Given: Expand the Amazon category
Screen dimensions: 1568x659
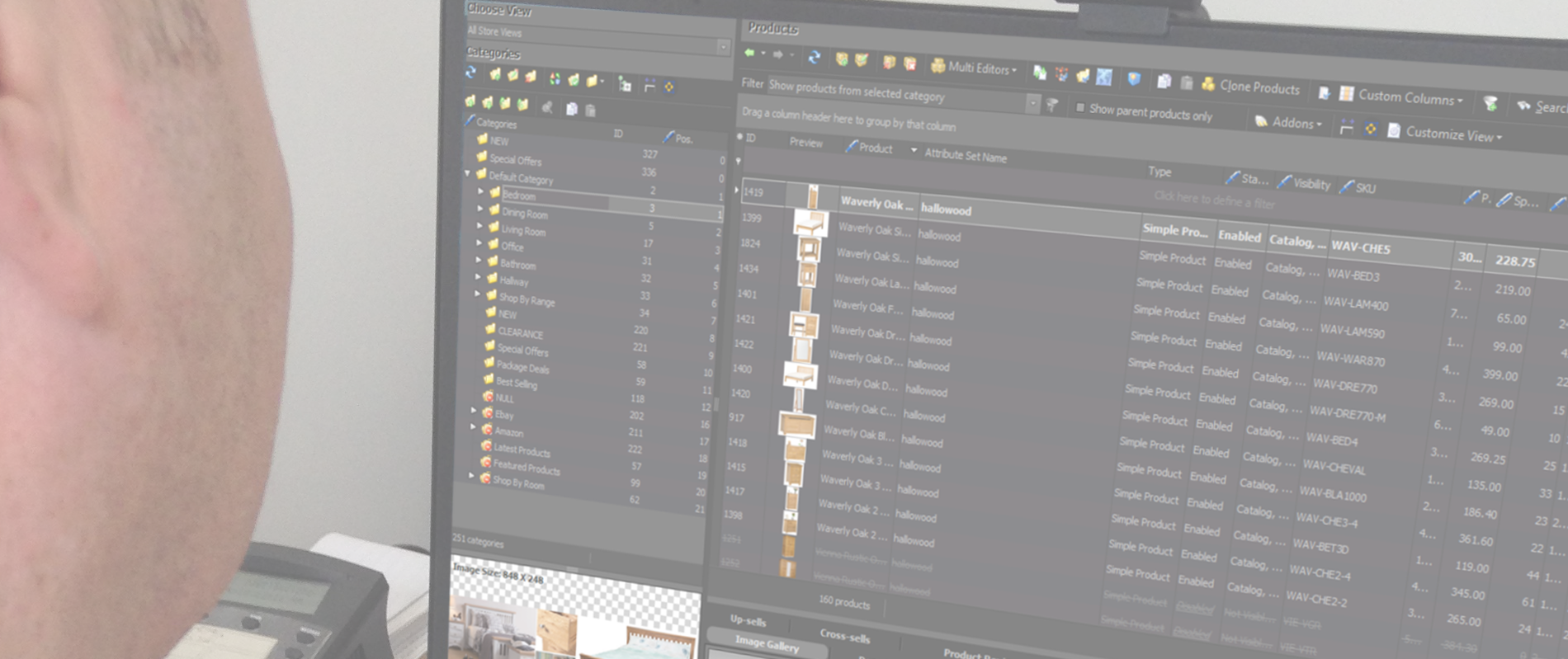Looking at the screenshot, I should [x=473, y=427].
